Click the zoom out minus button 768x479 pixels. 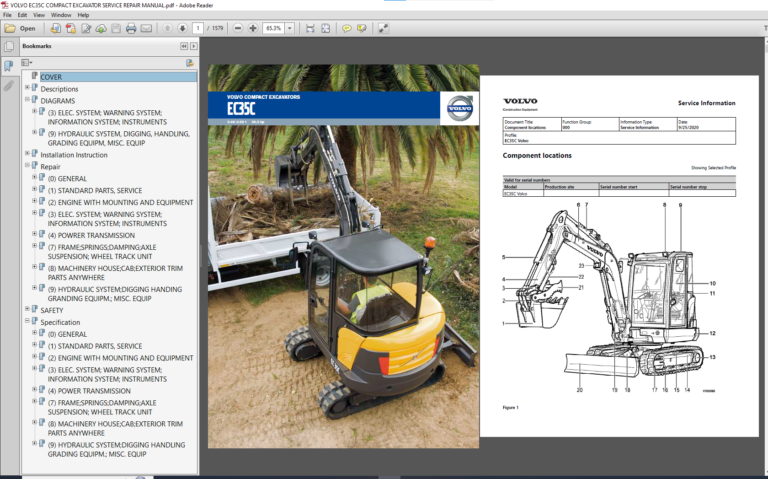pyautogui.click(x=238, y=29)
